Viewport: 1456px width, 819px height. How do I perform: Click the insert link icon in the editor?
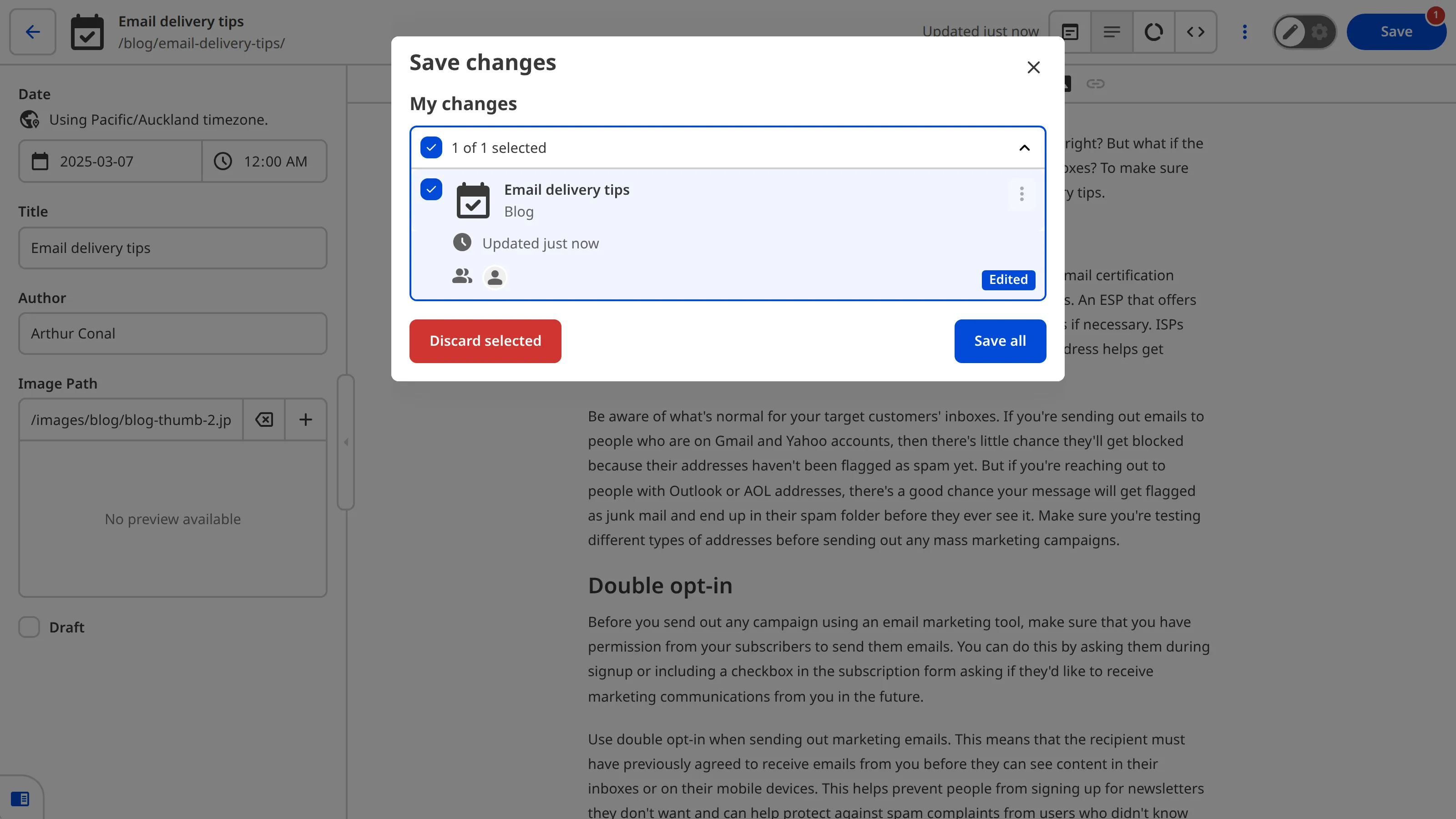point(1095,83)
